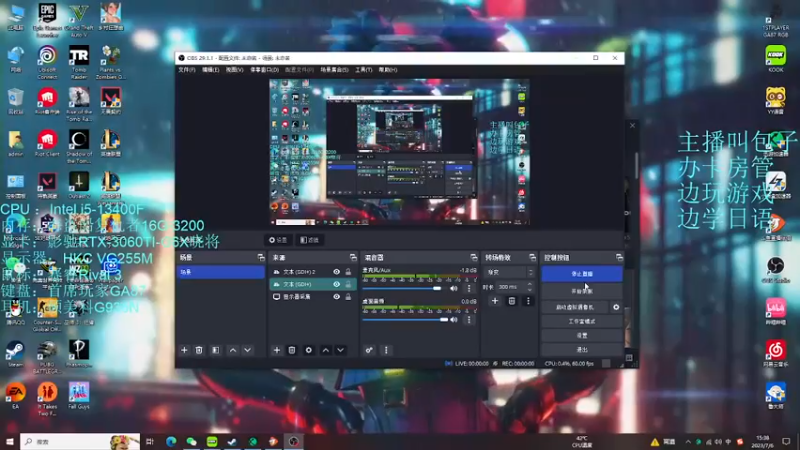
Task: Decrease transition duration spinner down arrow
Action: coord(530,290)
